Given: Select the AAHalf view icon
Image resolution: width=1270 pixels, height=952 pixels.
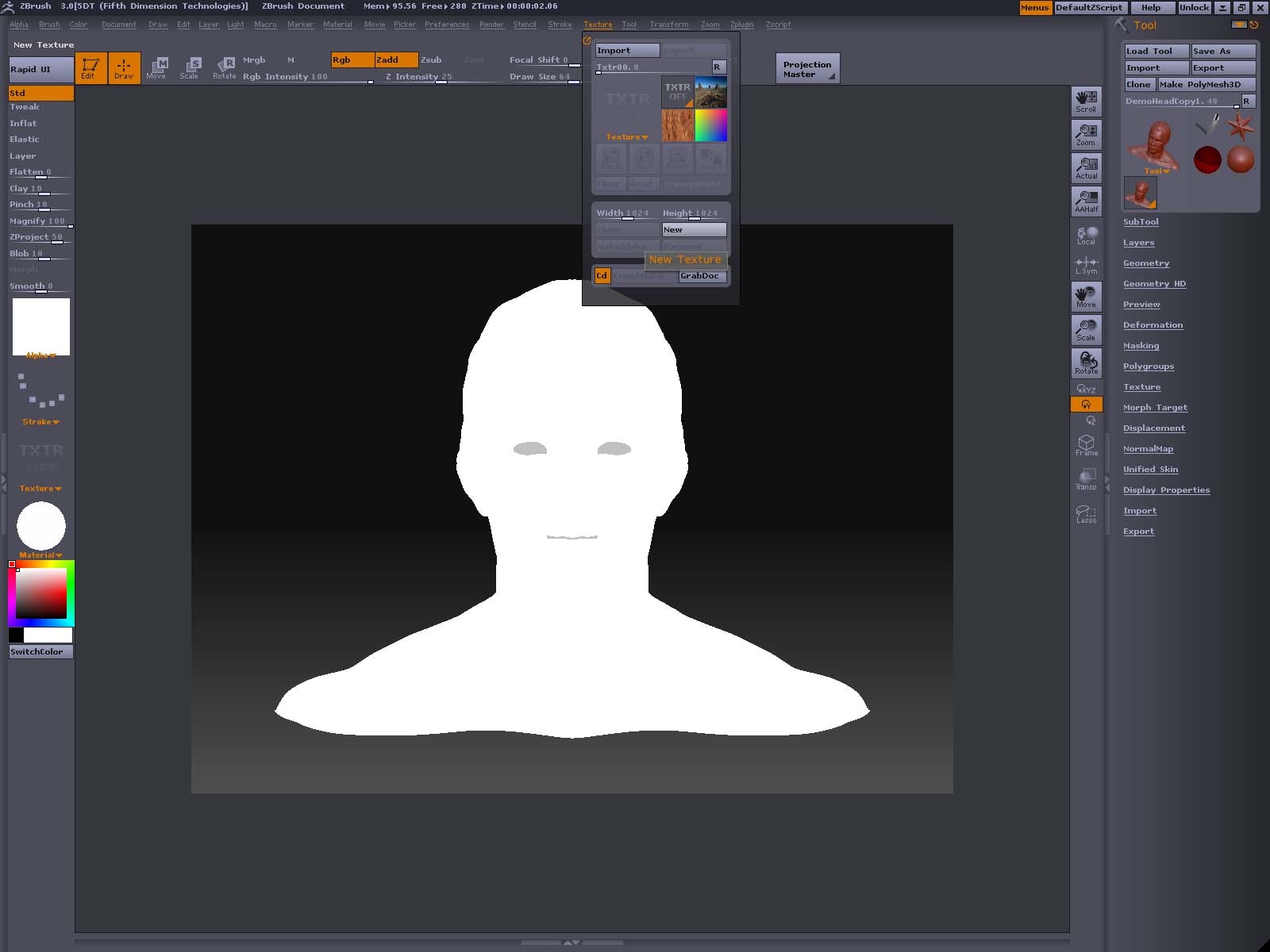Looking at the screenshot, I should coord(1086,202).
